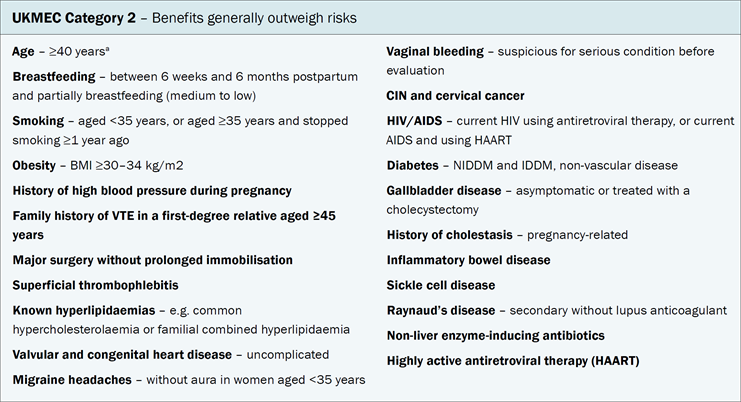
Task: Select the Smoking condition label
Action: tap(38, 121)
